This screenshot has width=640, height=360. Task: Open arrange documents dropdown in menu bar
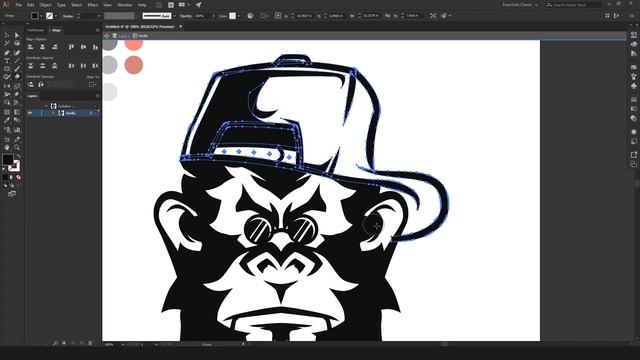tap(184, 5)
